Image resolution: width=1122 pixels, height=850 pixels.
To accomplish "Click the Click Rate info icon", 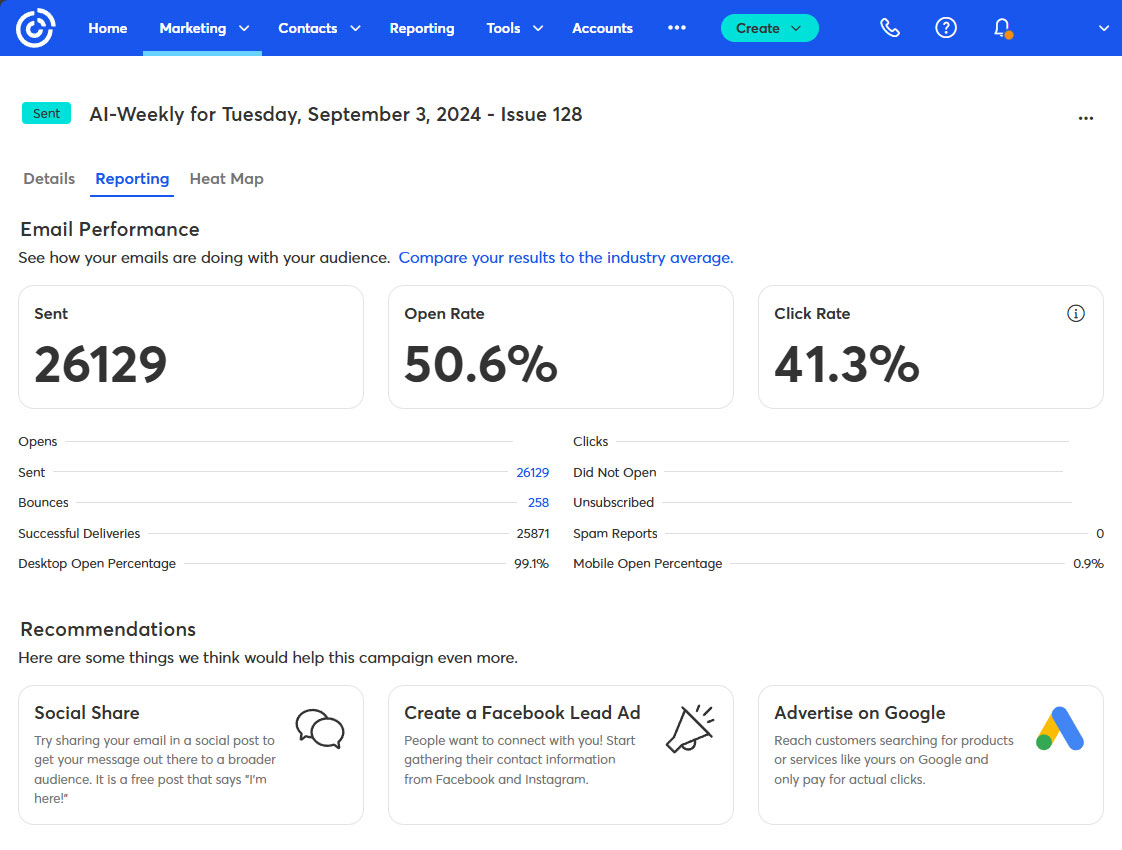I will pos(1076,314).
